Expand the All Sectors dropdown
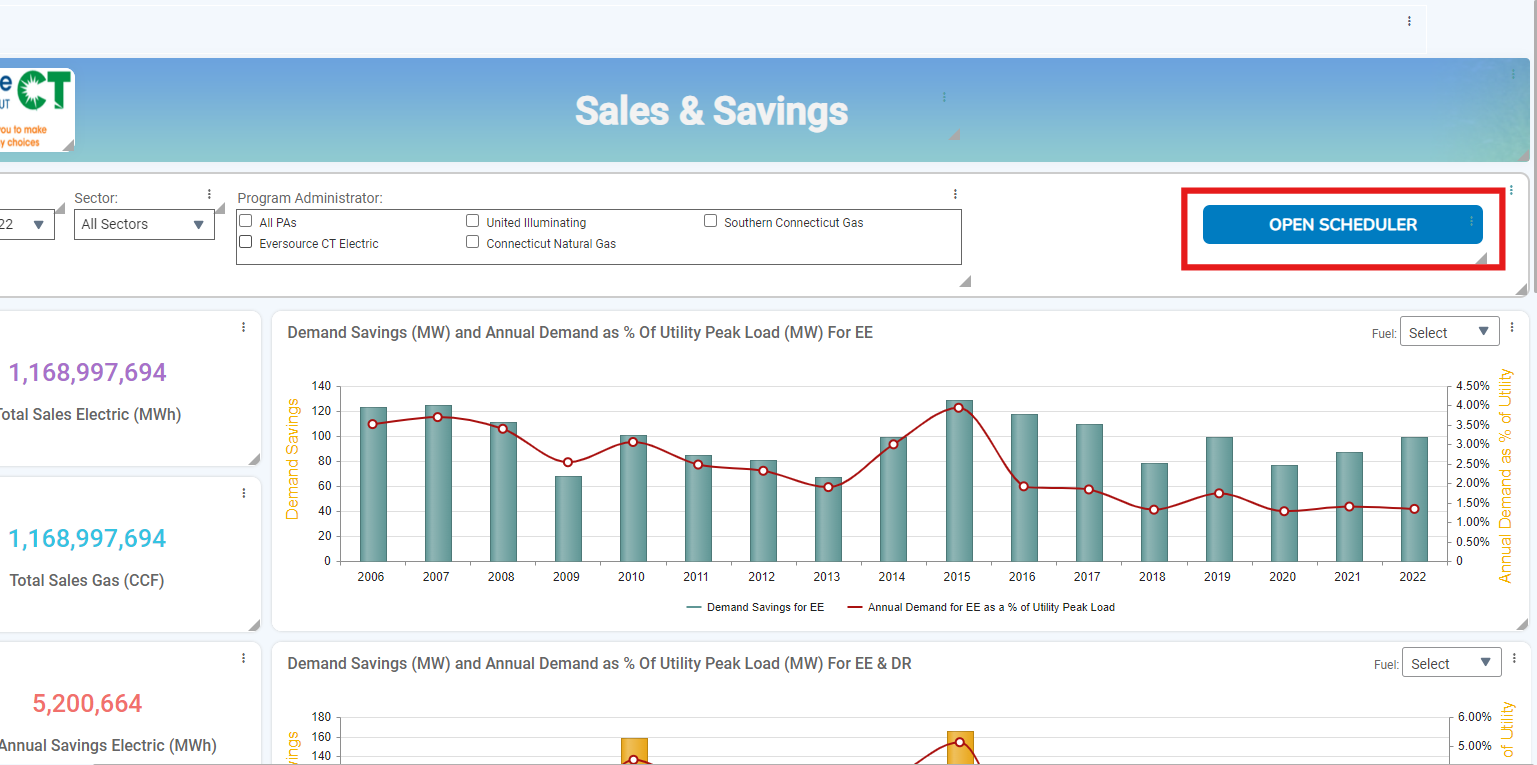 (x=144, y=225)
